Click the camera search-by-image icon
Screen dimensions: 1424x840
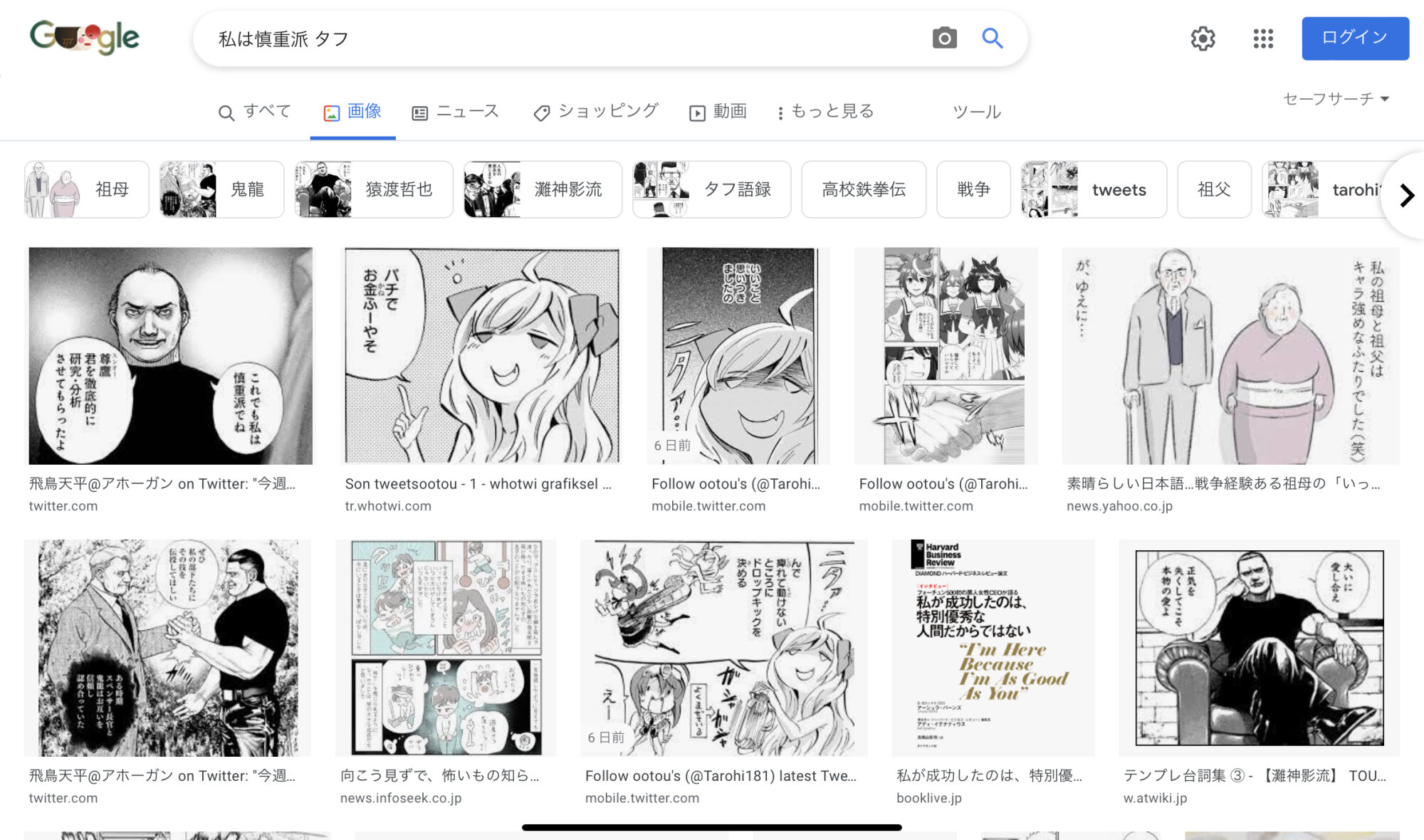(x=944, y=38)
